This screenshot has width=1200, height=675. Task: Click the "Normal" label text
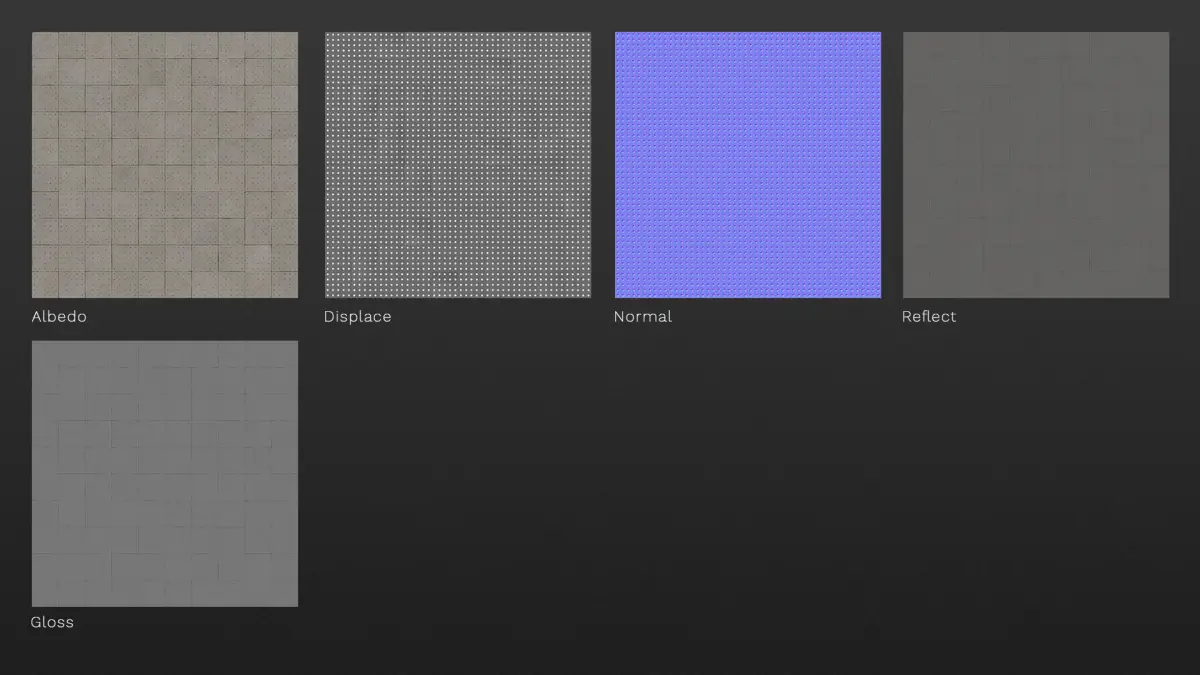point(643,316)
